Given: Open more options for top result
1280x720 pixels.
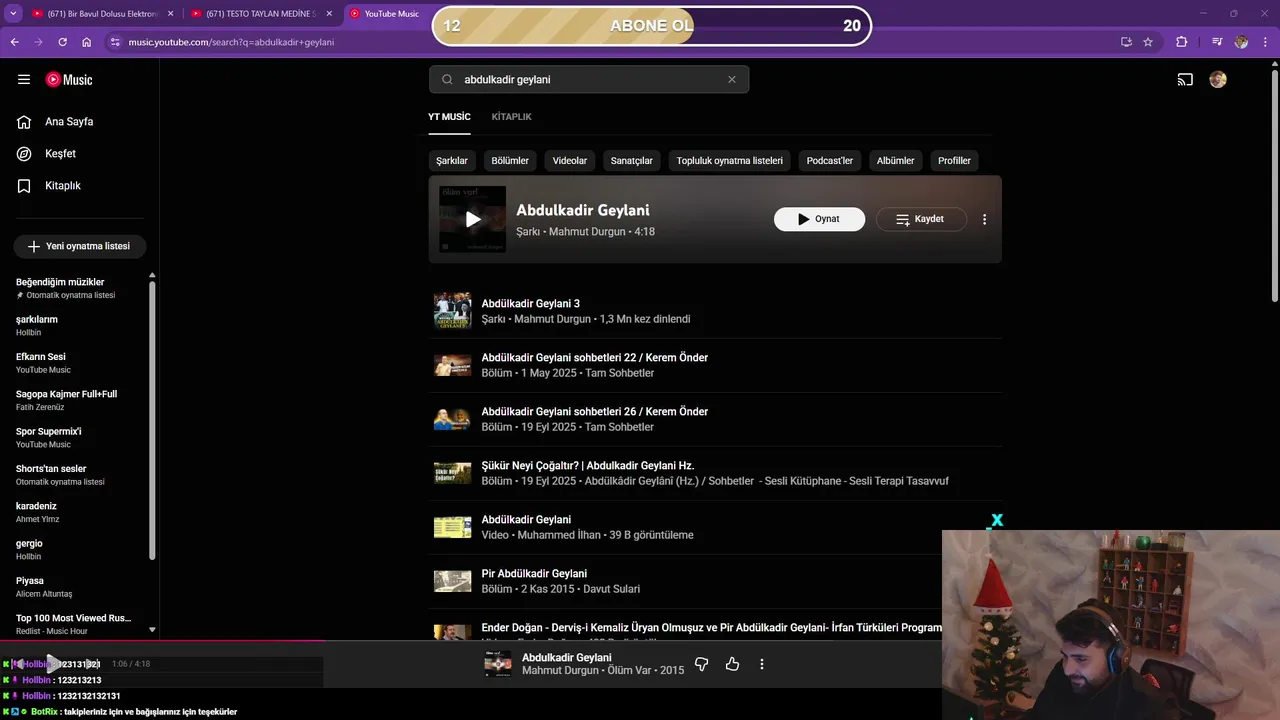Looking at the screenshot, I should 984,219.
